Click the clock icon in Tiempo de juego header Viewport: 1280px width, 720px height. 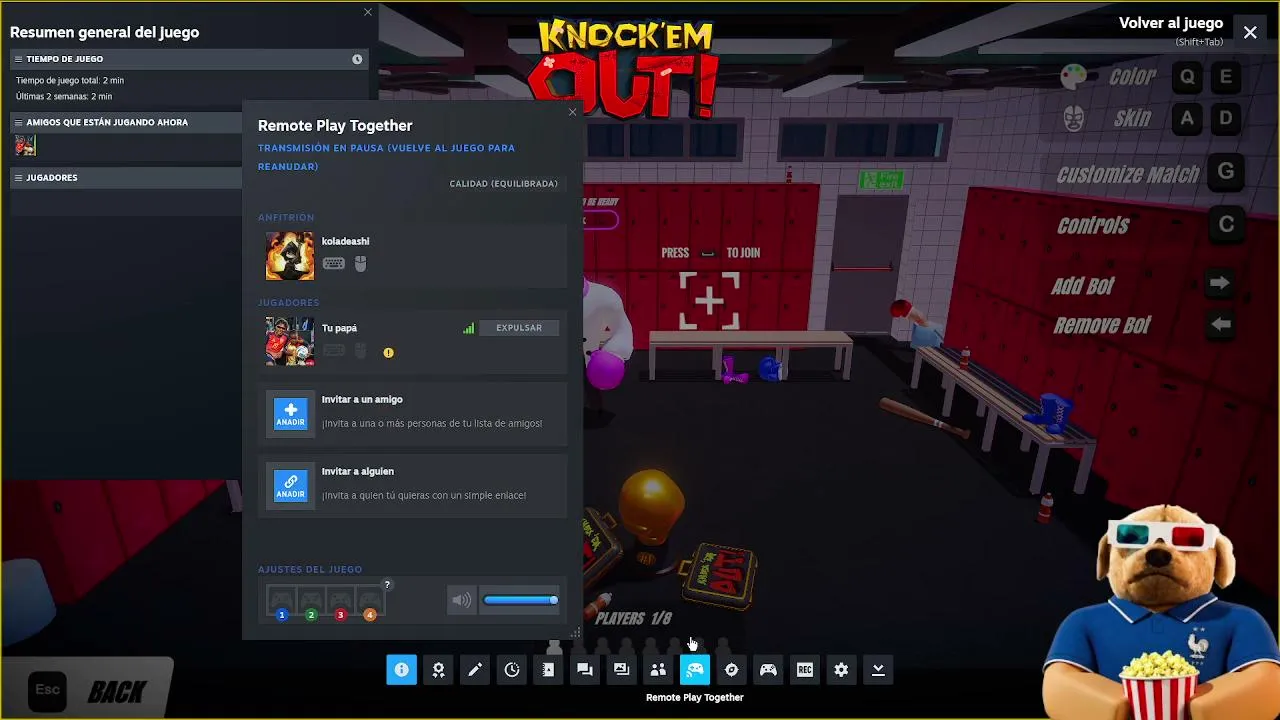pyautogui.click(x=357, y=59)
